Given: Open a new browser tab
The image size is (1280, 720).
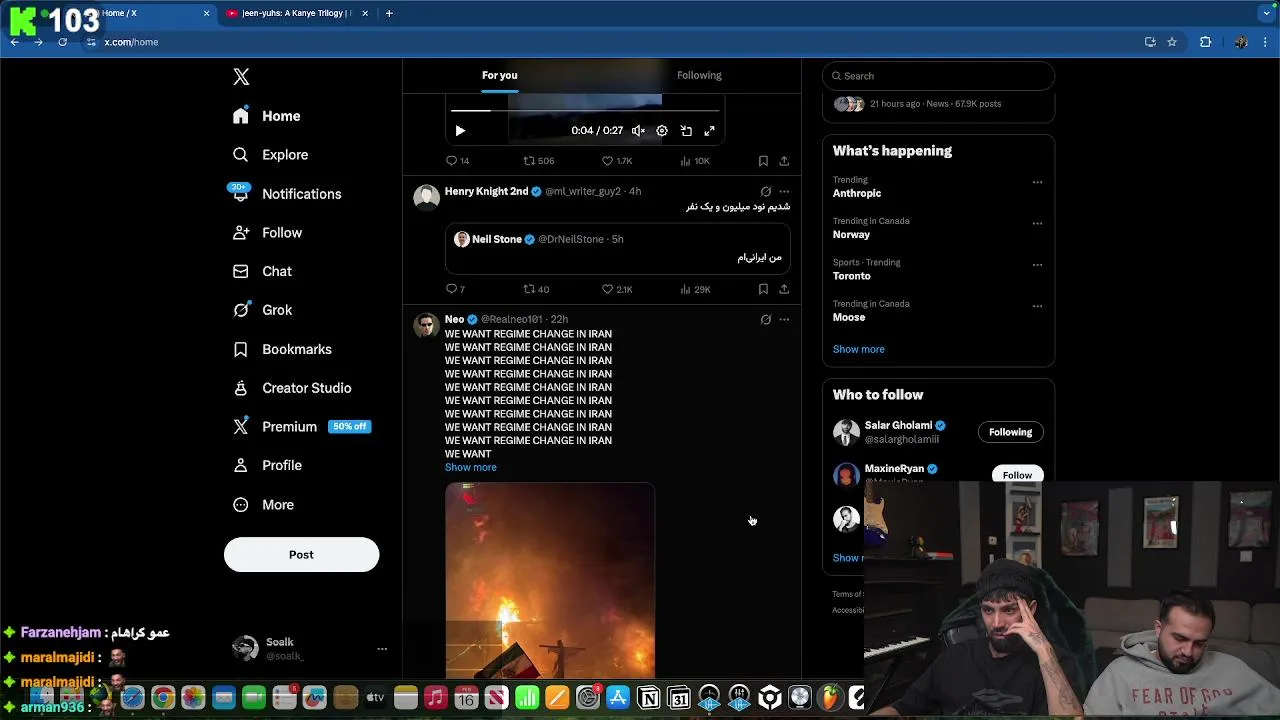Looking at the screenshot, I should 389,13.
